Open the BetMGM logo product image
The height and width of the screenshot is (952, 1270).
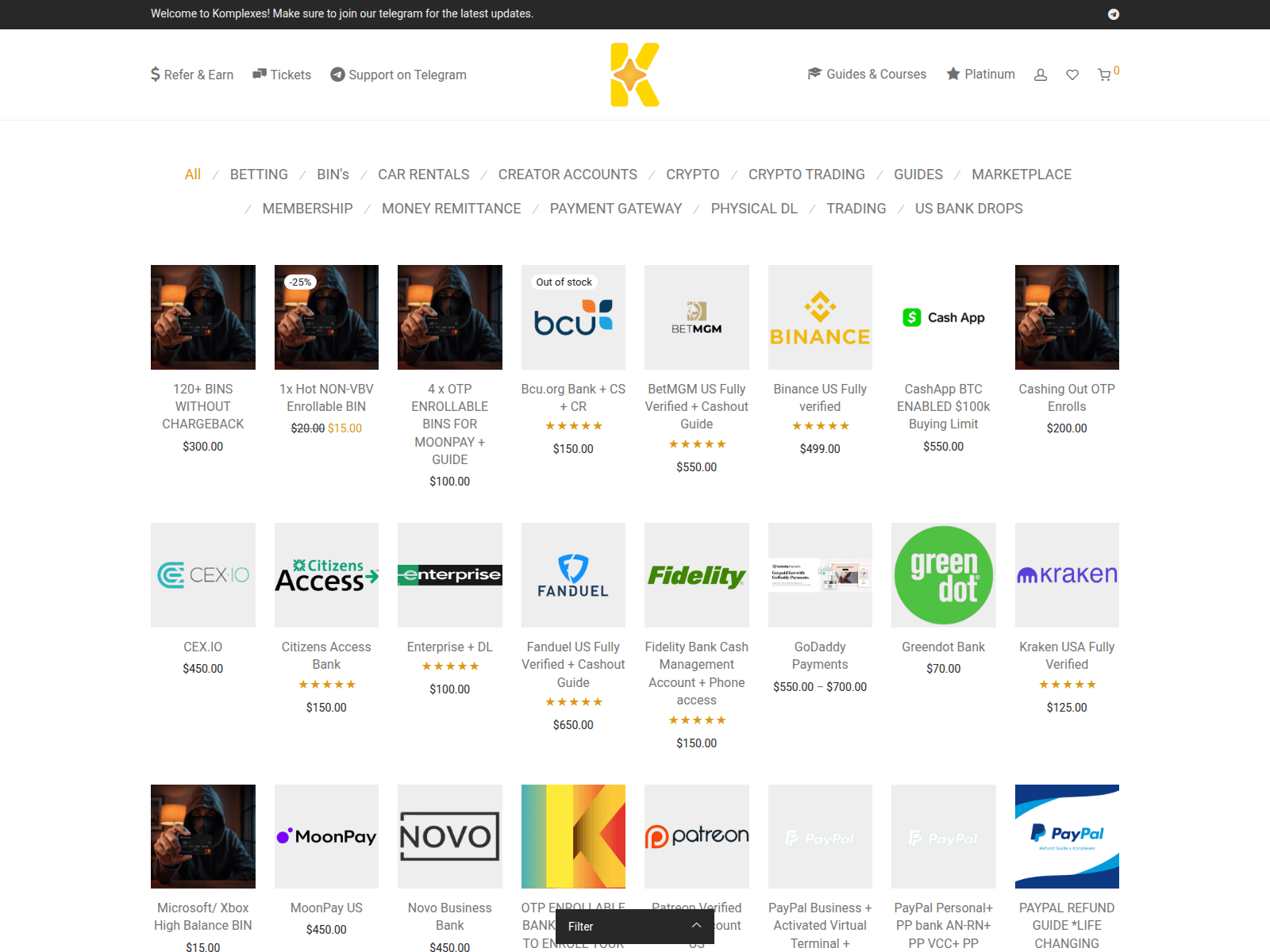[697, 317]
